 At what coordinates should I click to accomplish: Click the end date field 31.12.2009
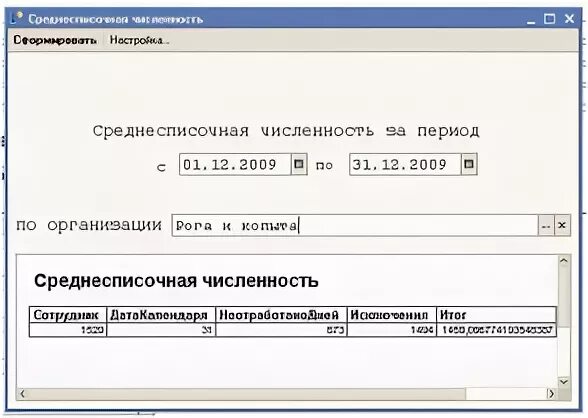pyautogui.click(x=405, y=164)
